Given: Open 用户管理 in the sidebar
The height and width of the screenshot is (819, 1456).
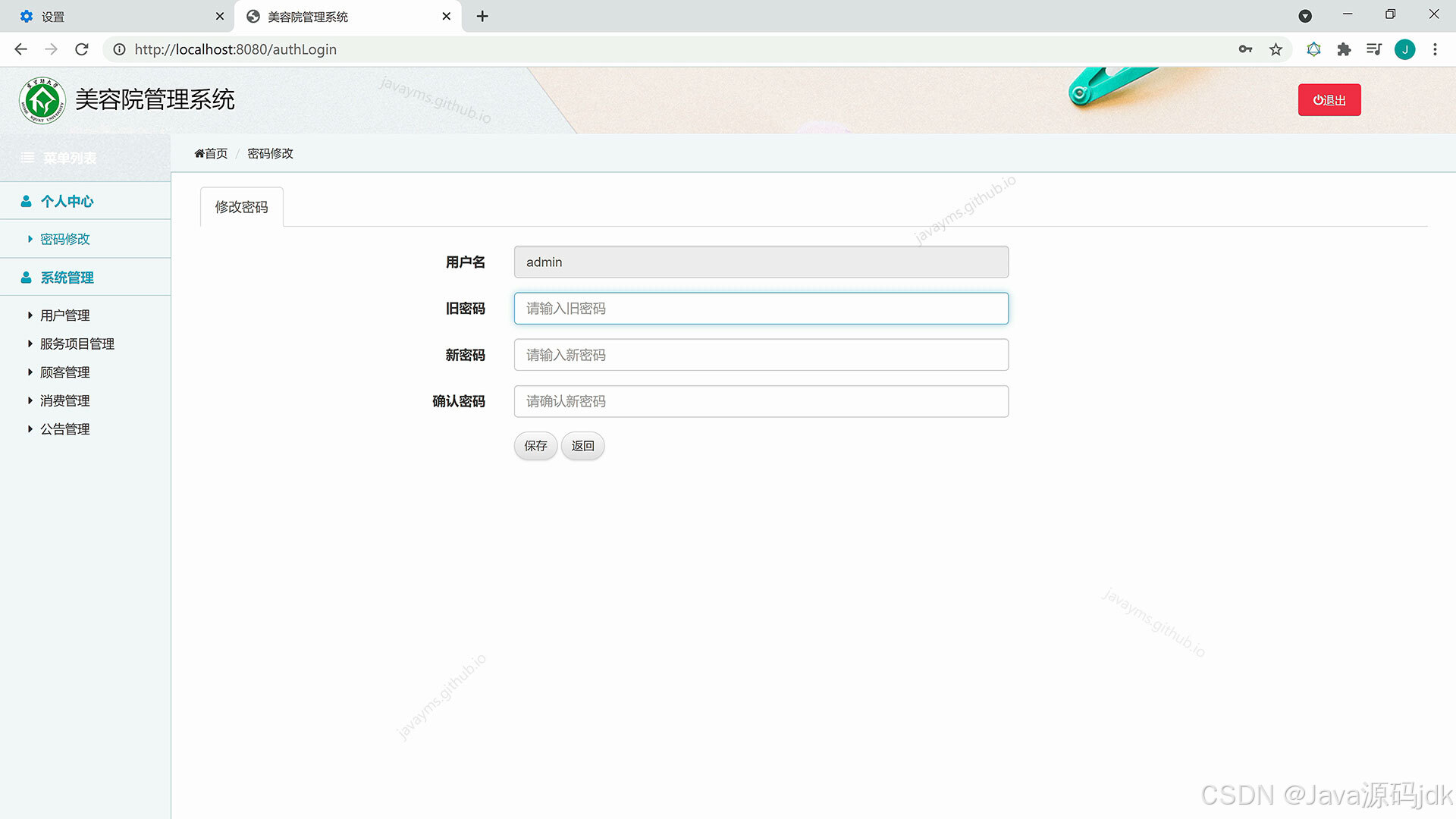Looking at the screenshot, I should click(64, 315).
